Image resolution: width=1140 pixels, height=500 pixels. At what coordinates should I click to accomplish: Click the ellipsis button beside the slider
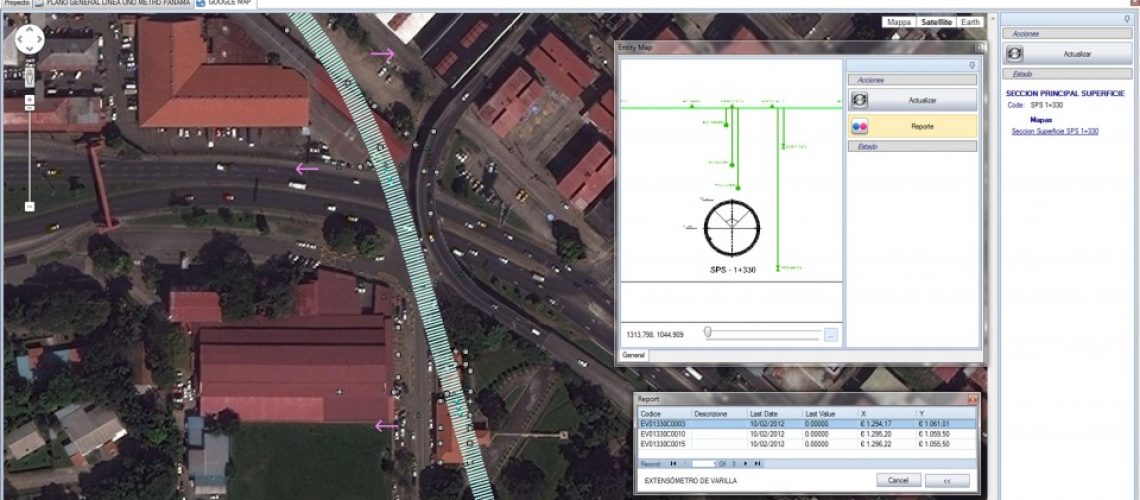coord(830,334)
